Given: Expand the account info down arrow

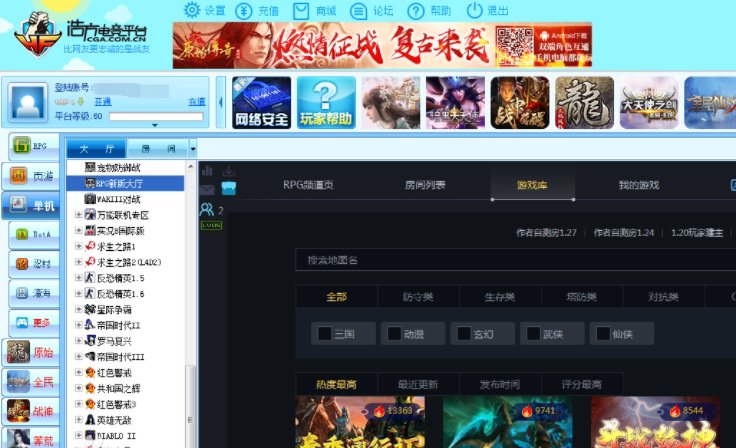Looking at the screenshot, I should [x=154, y=125].
